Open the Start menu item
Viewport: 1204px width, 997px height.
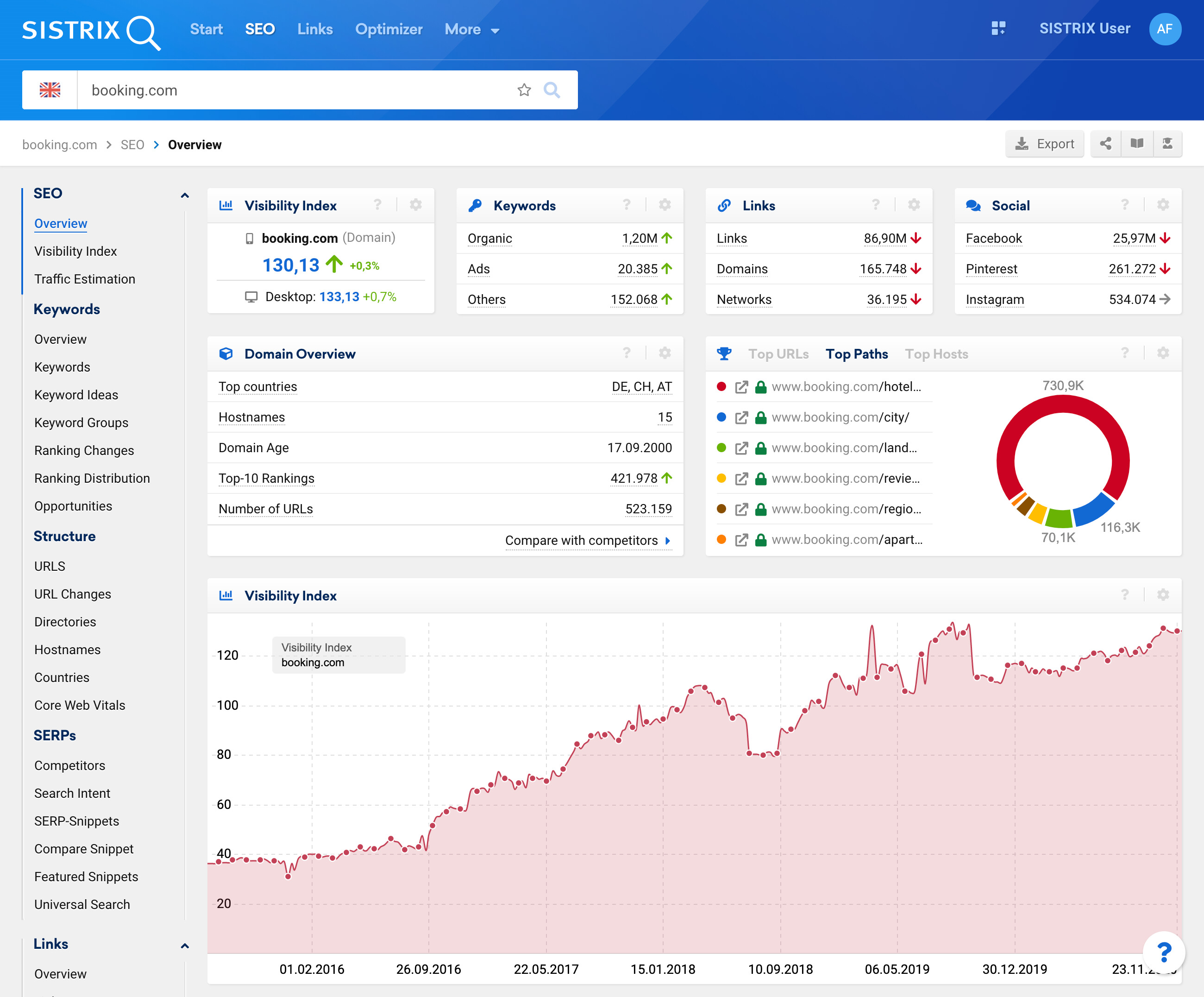tap(207, 29)
